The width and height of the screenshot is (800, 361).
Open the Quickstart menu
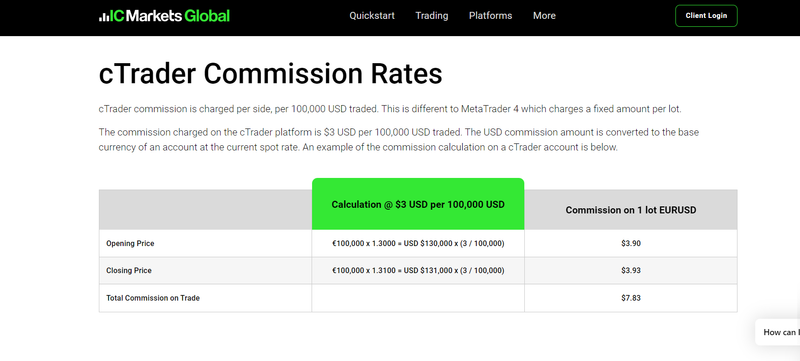coord(372,16)
